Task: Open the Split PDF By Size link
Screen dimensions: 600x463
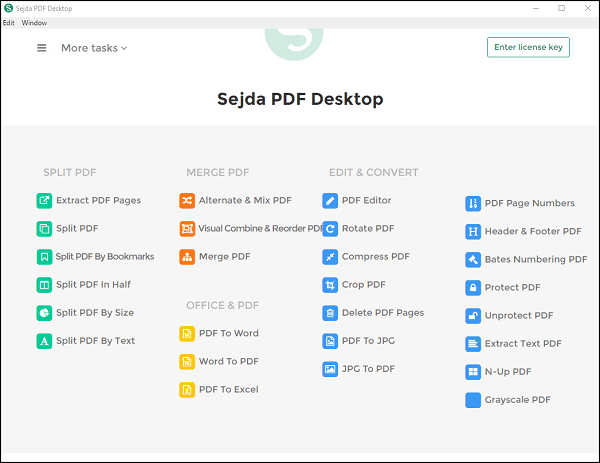Action: [x=95, y=313]
